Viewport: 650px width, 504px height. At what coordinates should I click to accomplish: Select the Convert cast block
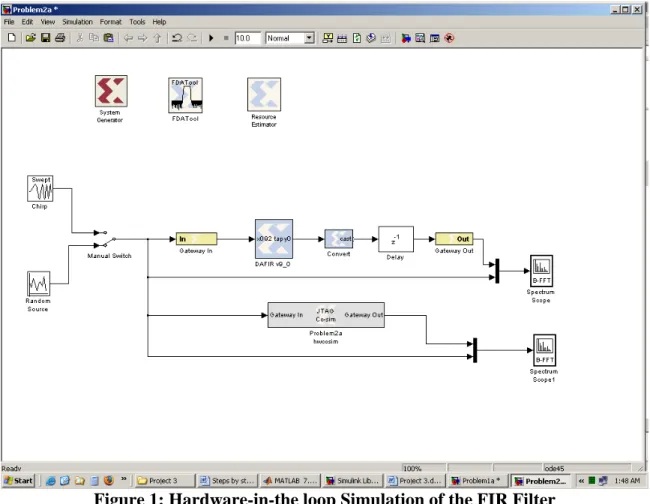pyautogui.click(x=339, y=239)
